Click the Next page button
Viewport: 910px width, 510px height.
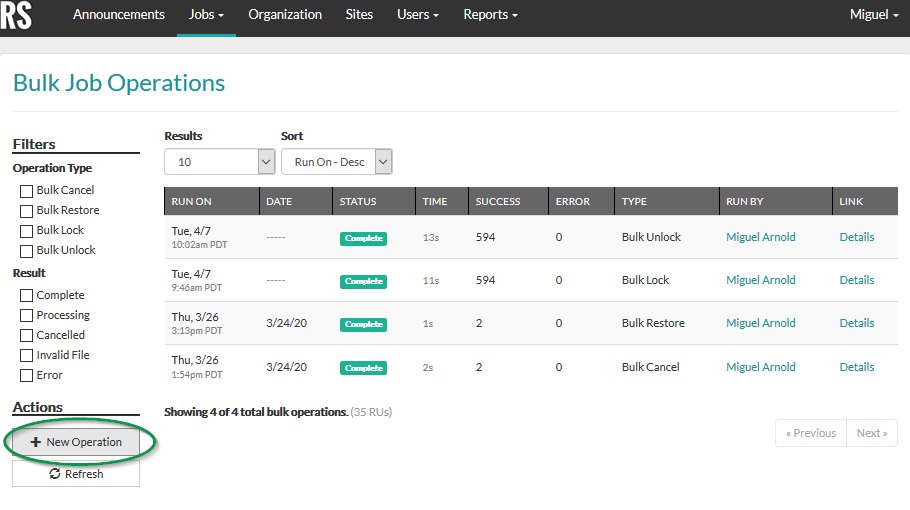tap(872, 433)
